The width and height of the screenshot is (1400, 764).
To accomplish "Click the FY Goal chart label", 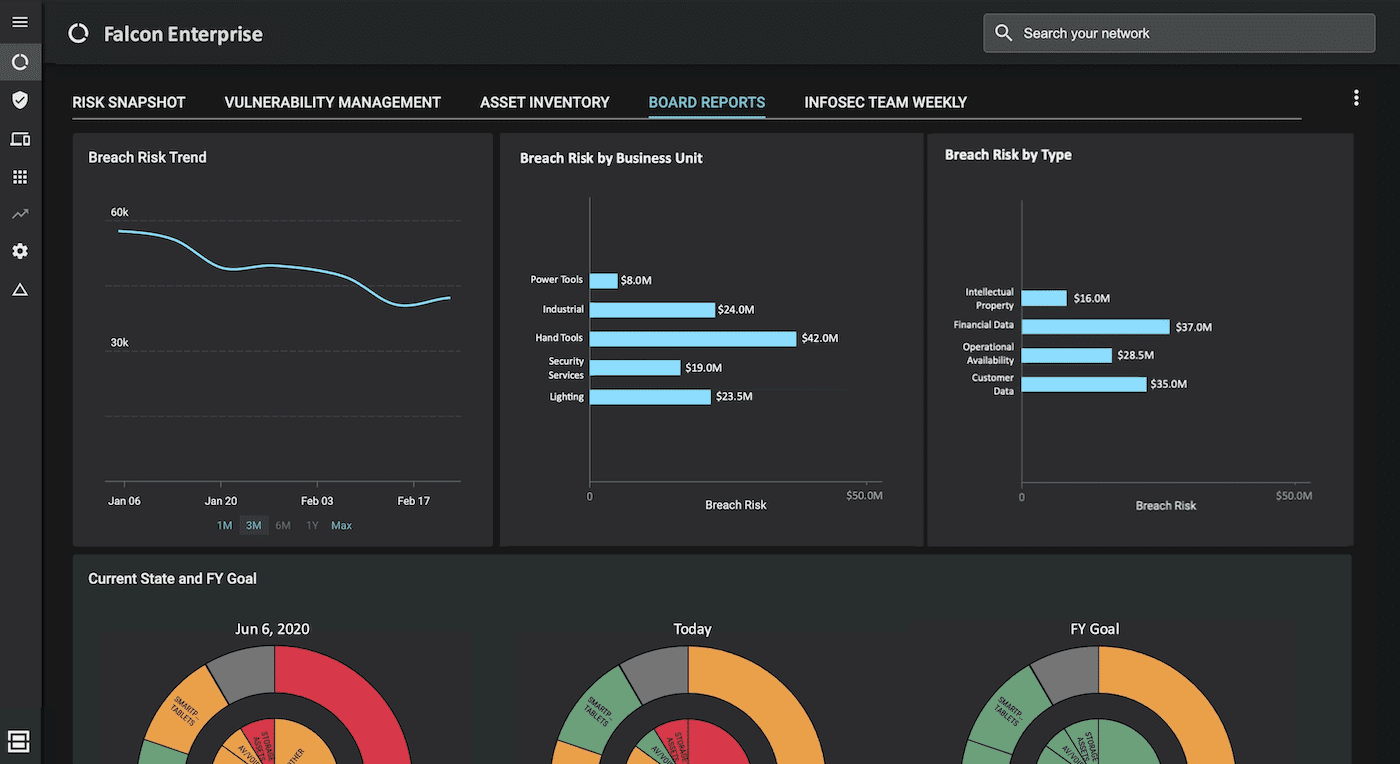I will pos(1095,629).
